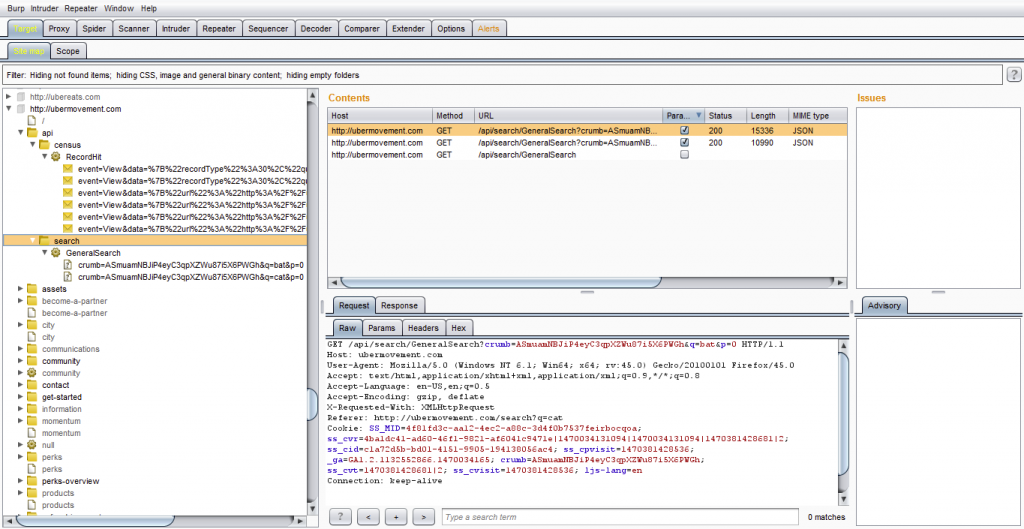Click the contact folder icon
Viewport: 1024px width, 529px height.
(32, 385)
